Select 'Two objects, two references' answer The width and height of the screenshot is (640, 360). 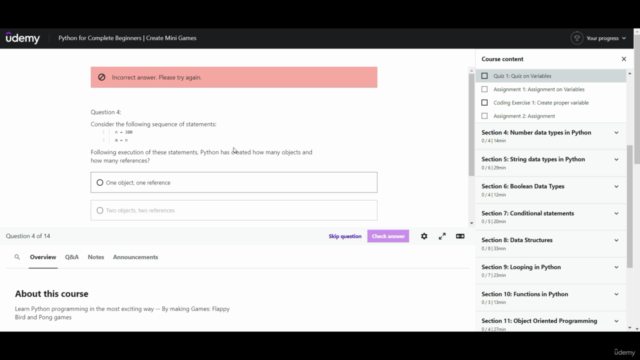234,210
